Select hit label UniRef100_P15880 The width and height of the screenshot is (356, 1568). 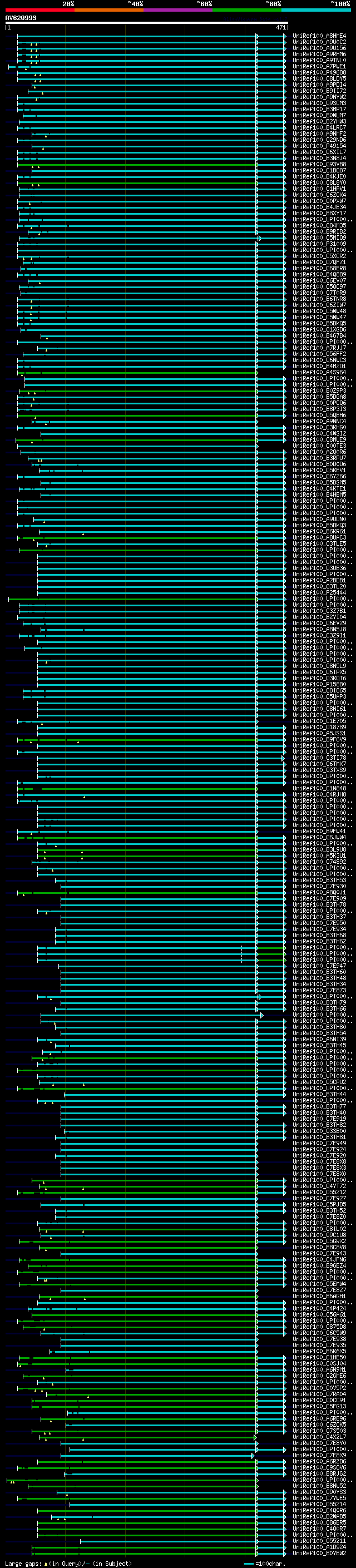tap(319, 685)
